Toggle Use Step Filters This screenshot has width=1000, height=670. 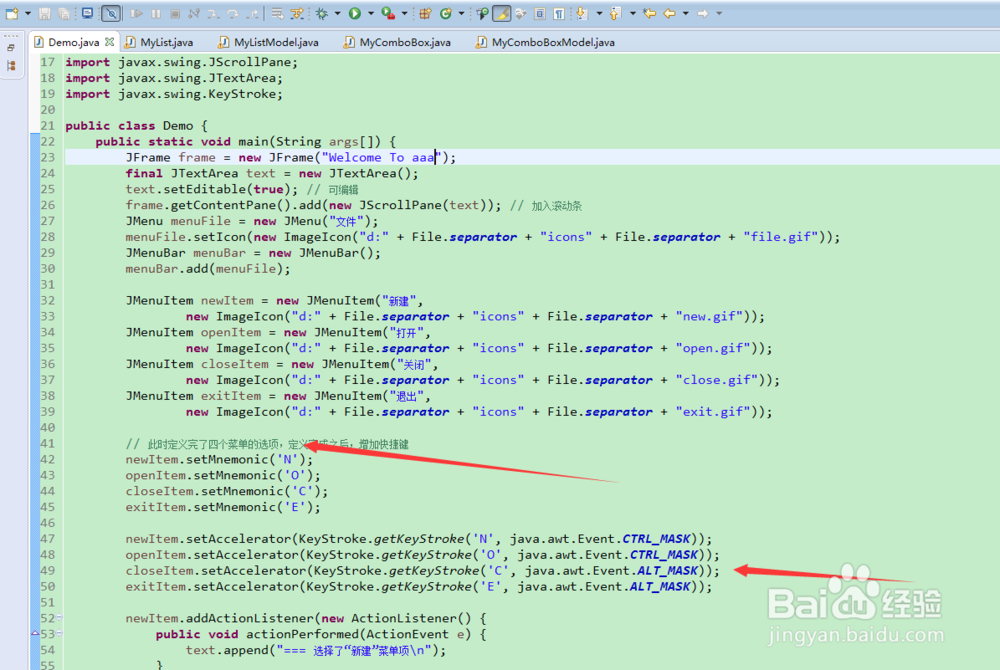point(297,13)
